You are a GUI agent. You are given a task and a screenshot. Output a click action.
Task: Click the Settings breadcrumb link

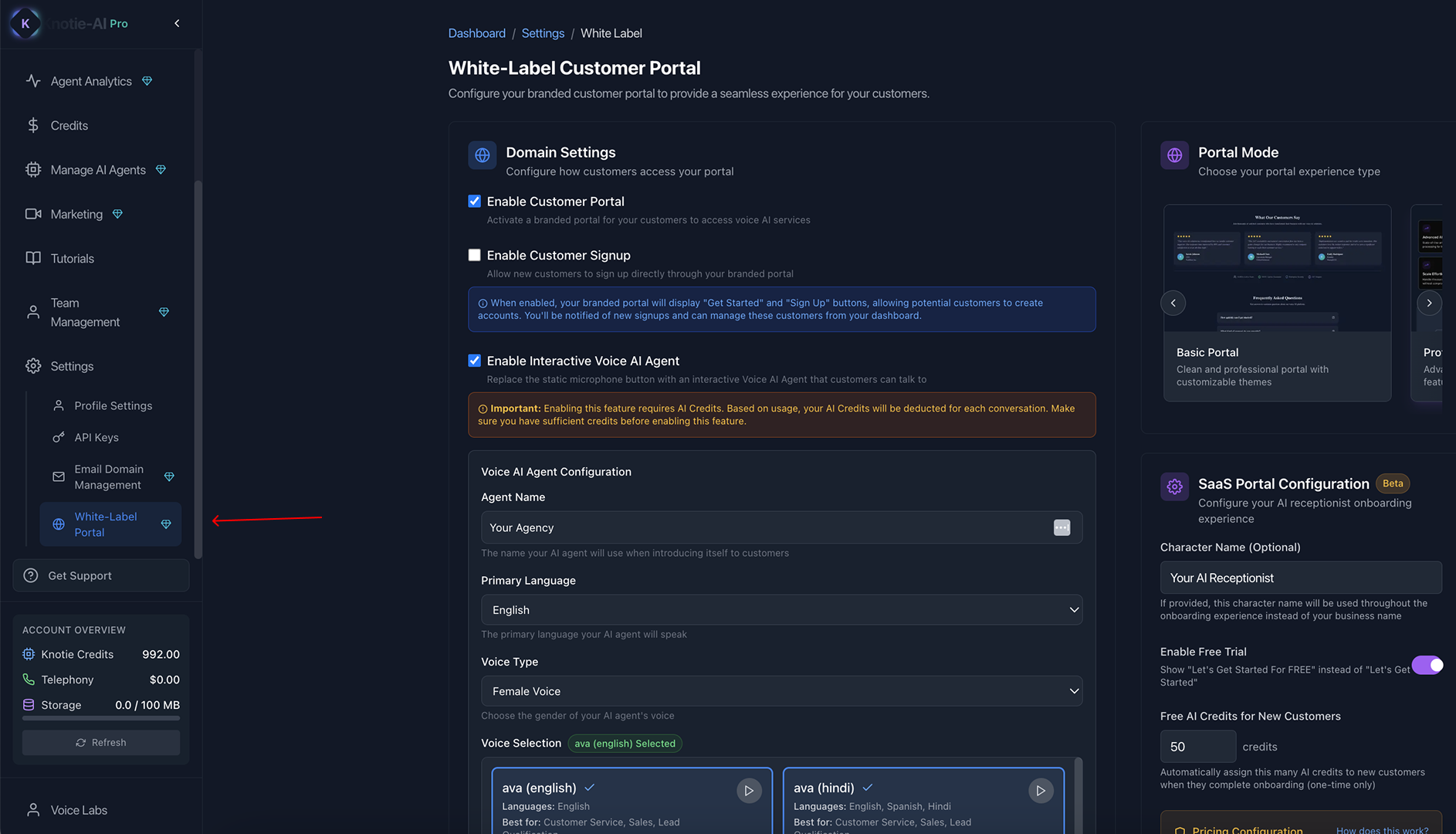coord(543,33)
